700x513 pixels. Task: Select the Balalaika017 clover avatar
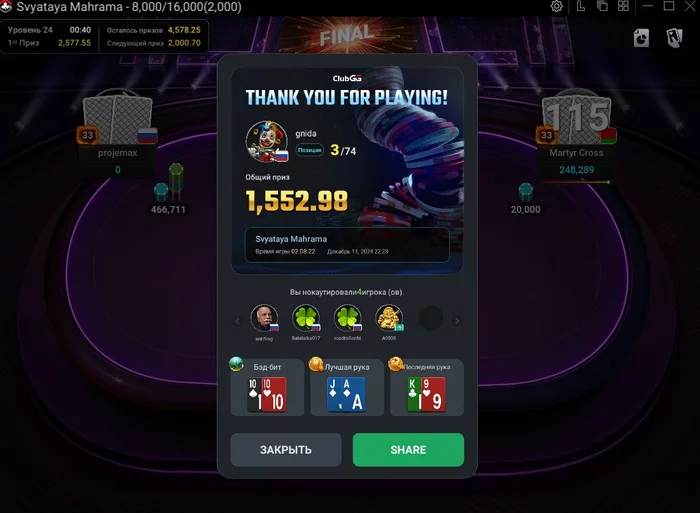tap(306, 318)
